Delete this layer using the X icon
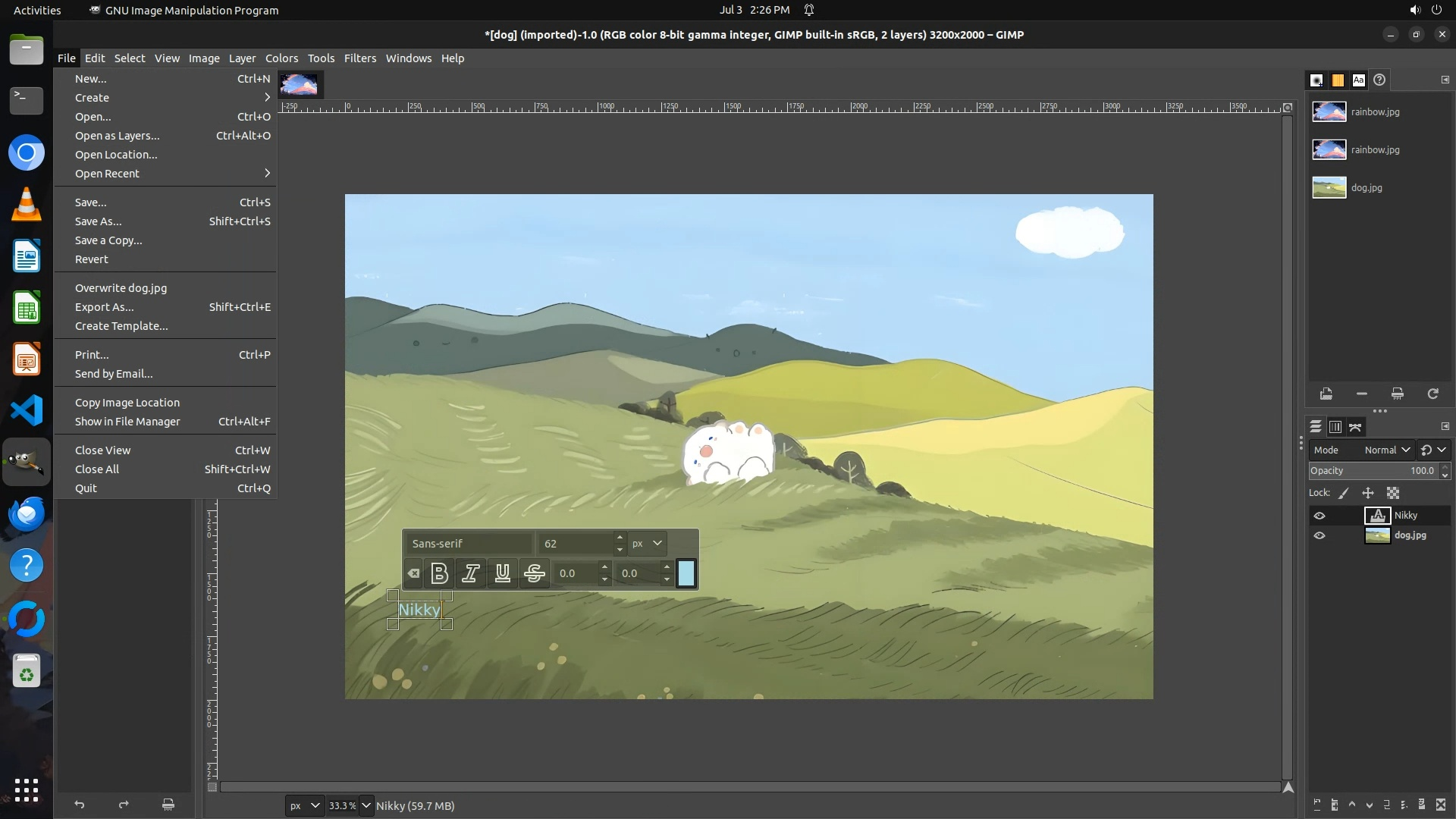This screenshot has width=1456, height=819. (x=1441, y=805)
